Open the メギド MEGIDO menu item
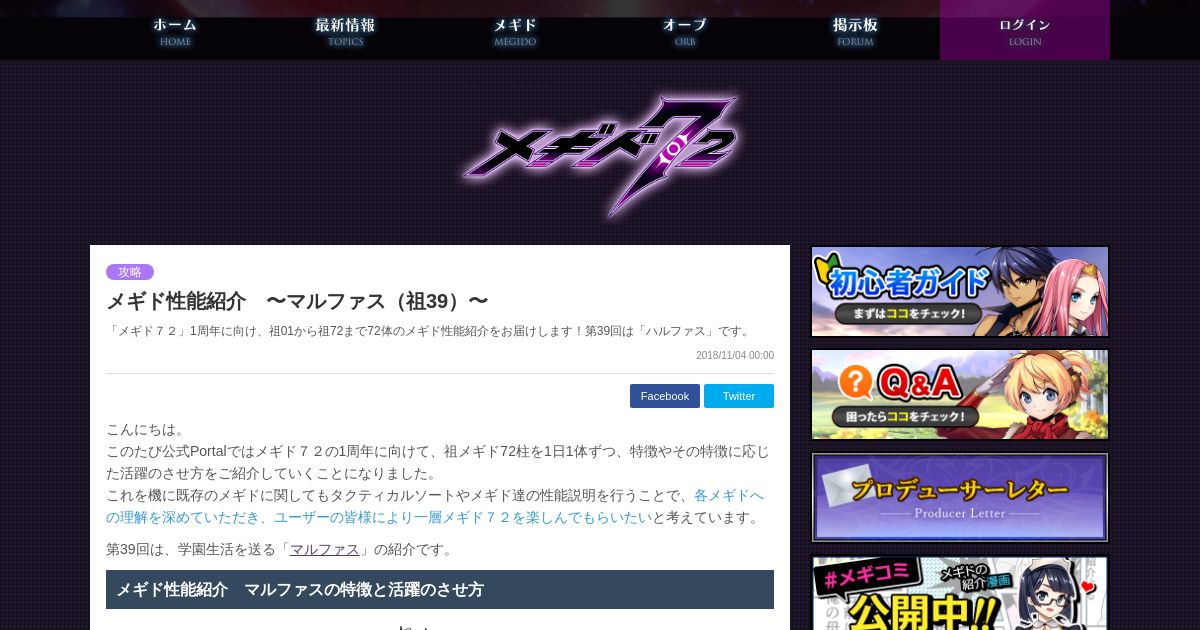Screen dimensions: 1200x630 (515, 30)
